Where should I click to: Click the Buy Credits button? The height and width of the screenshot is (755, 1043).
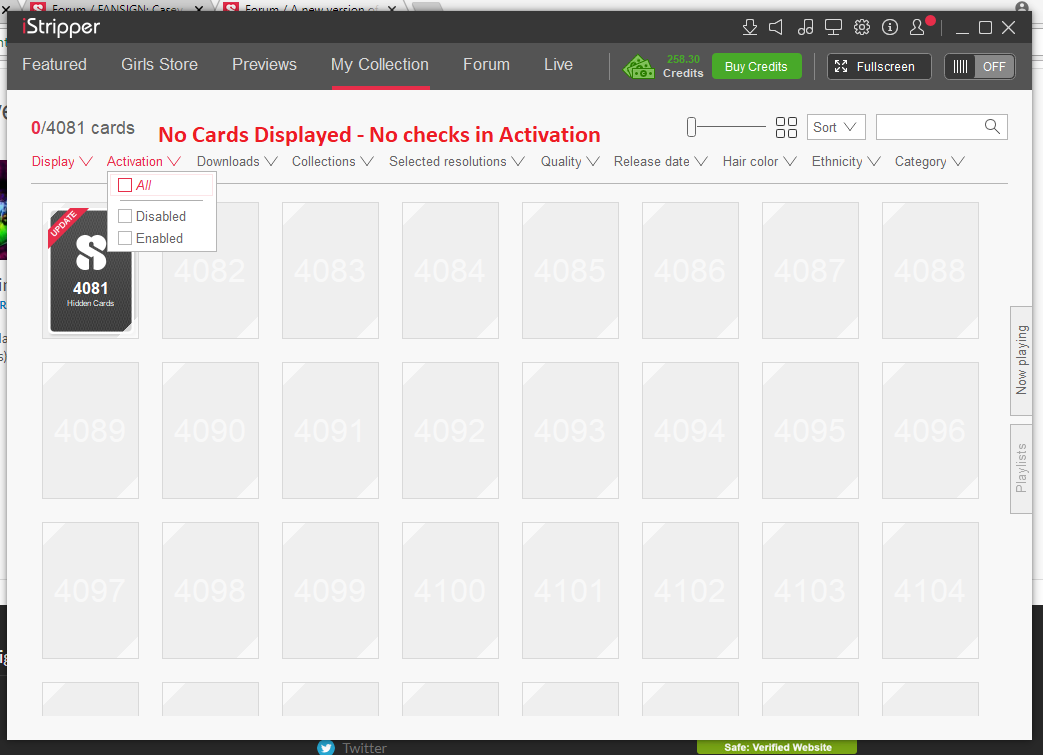coord(756,67)
